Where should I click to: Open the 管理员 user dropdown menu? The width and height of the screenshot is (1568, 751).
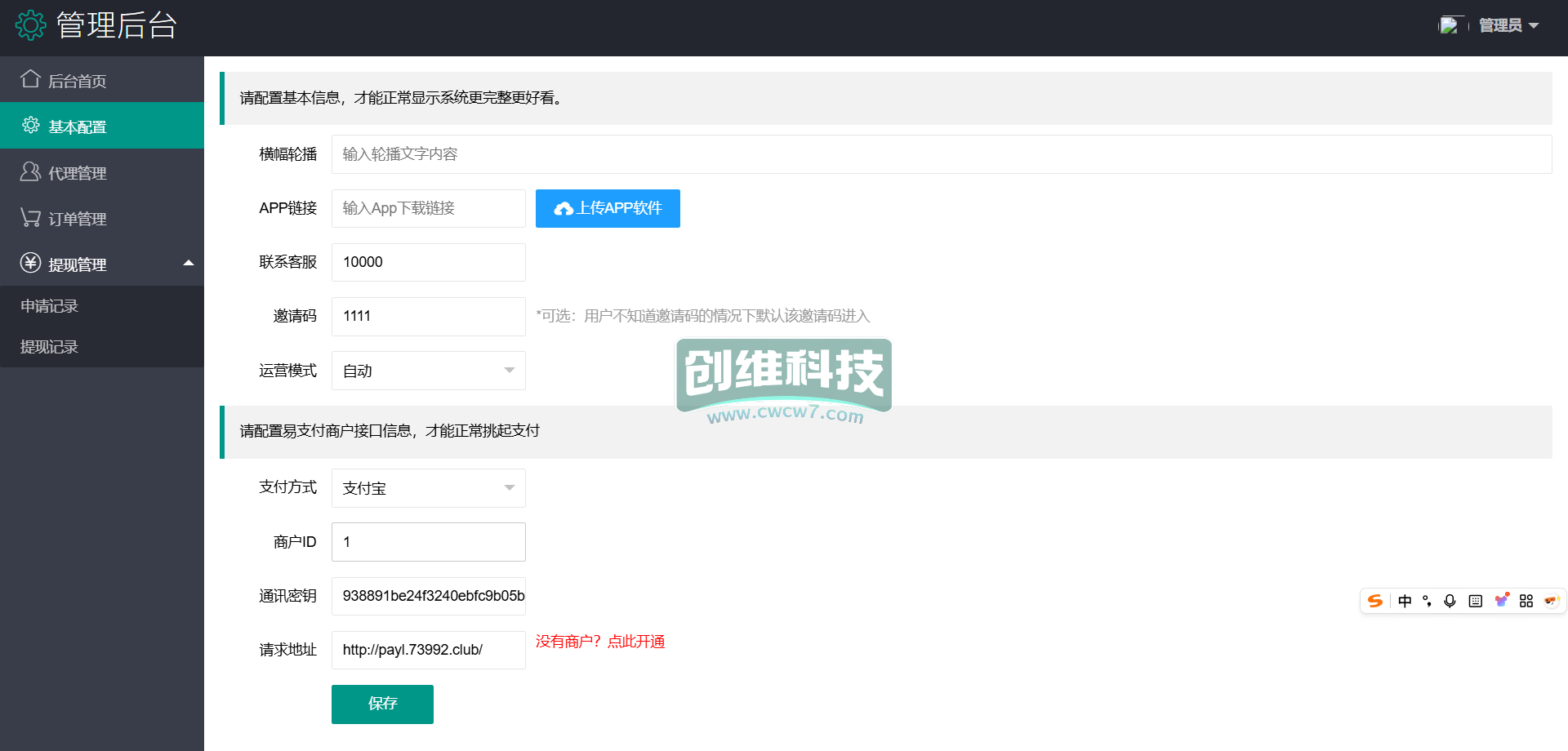tap(1508, 25)
